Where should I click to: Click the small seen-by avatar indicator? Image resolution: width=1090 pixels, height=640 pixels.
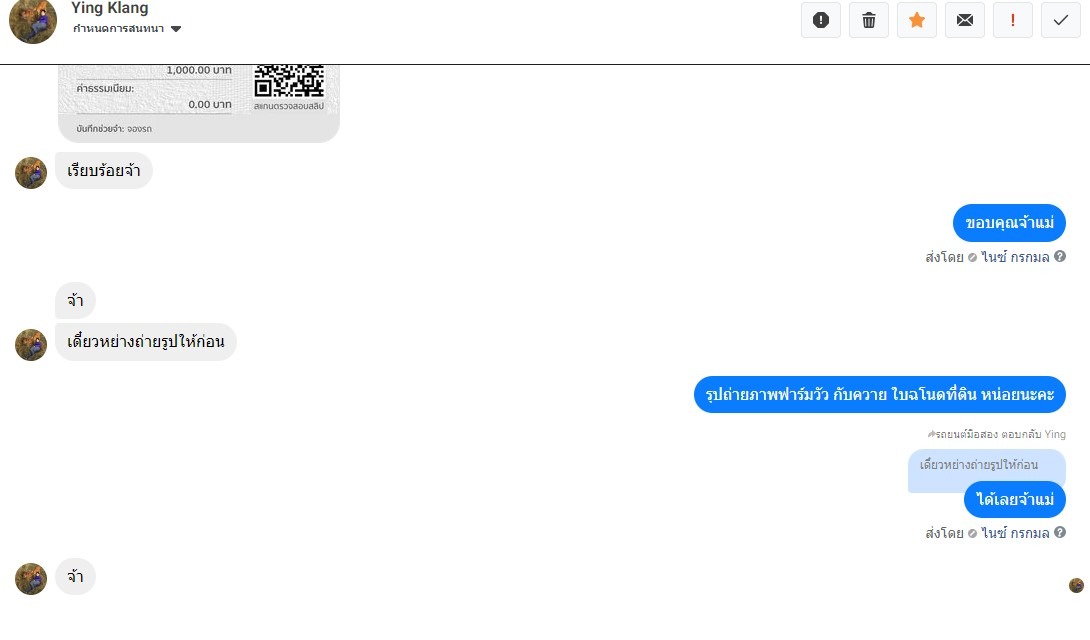point(1076,586)
